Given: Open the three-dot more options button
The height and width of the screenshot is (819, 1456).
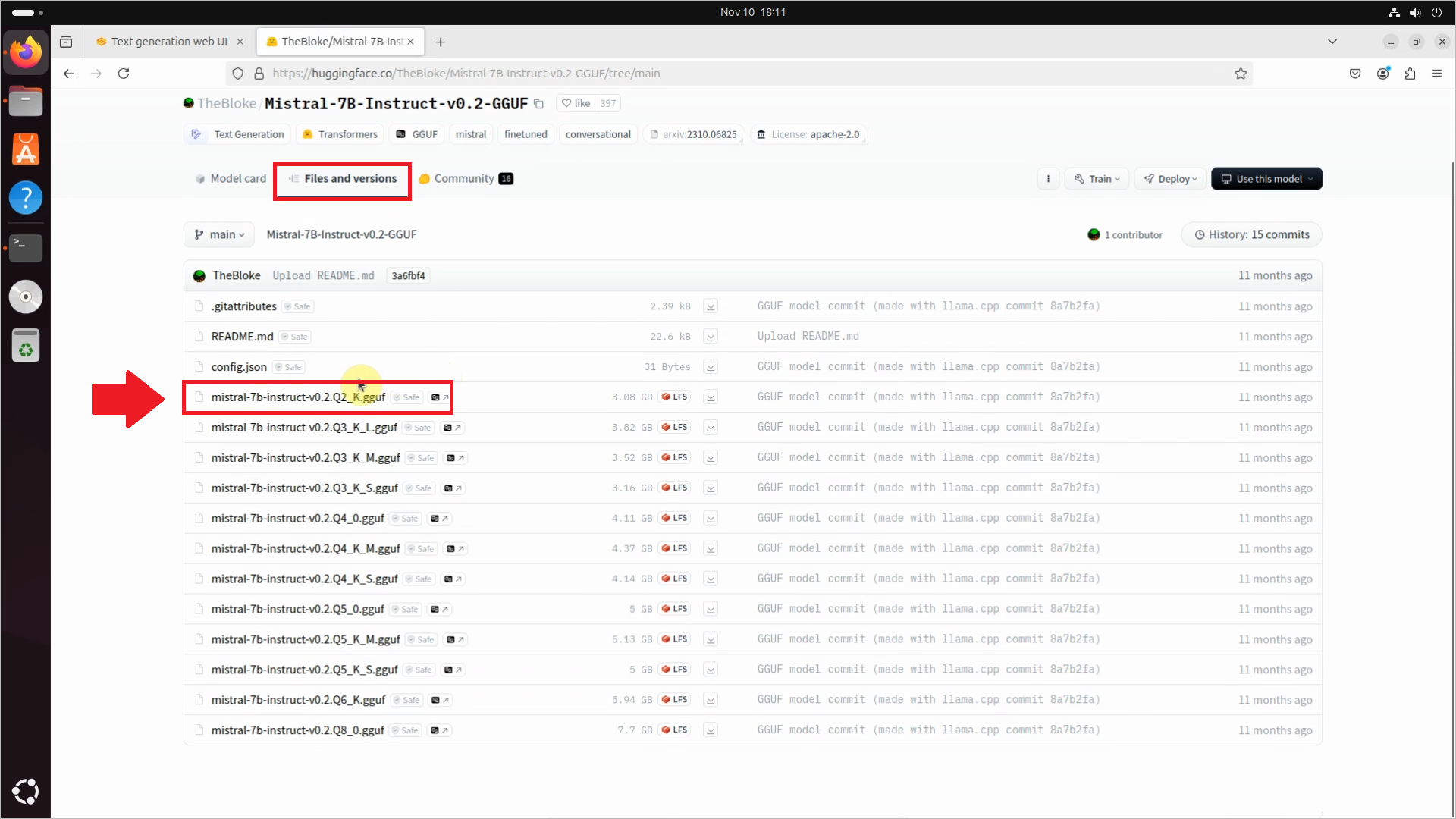Looking at the screenshot, I should [1048, 179].
